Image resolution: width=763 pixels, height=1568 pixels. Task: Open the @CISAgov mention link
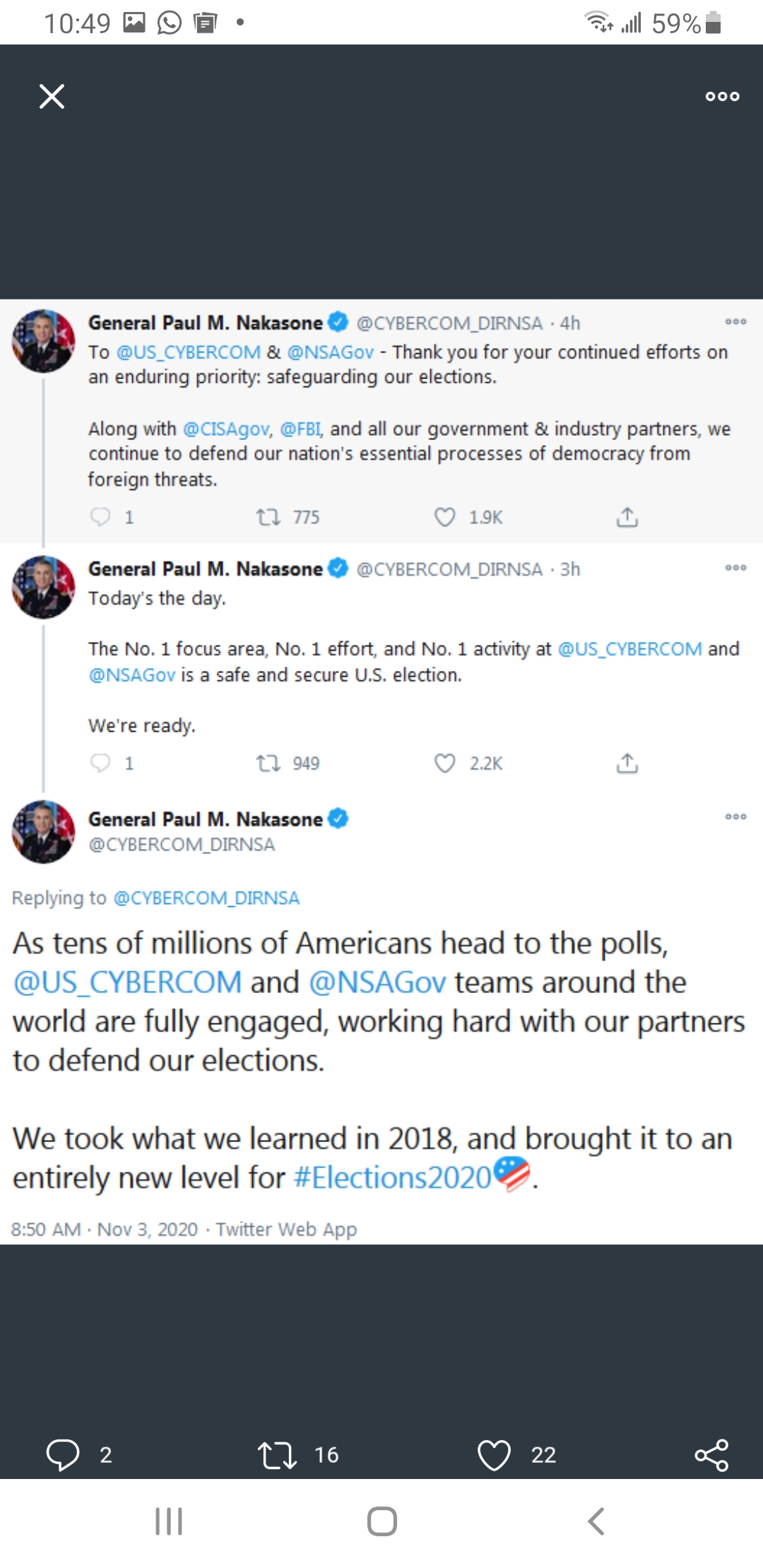(x=226, y=429)
